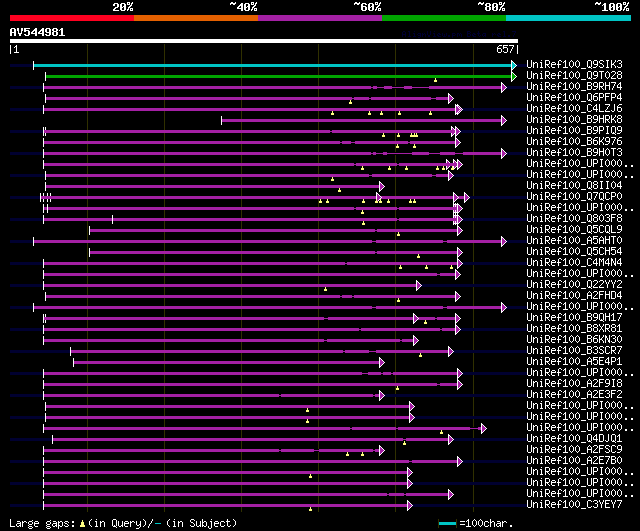Select the UniRef100_A2E7B0 row label
The width and height of the screenshot is (640, 531).
tap(574, 461)
